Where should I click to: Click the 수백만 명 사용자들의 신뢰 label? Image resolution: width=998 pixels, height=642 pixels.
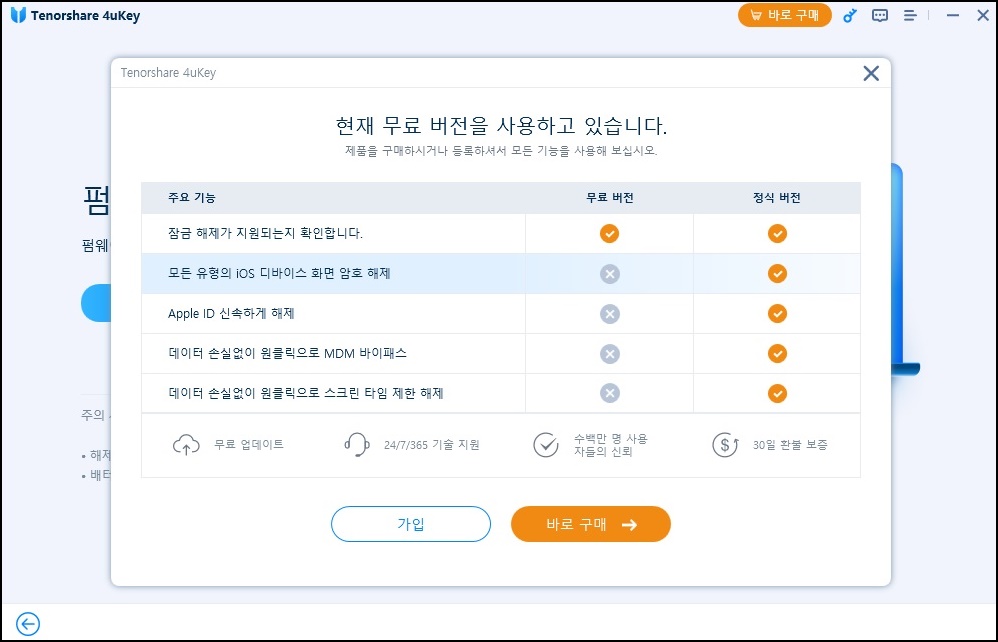click(x=610, y=445)
